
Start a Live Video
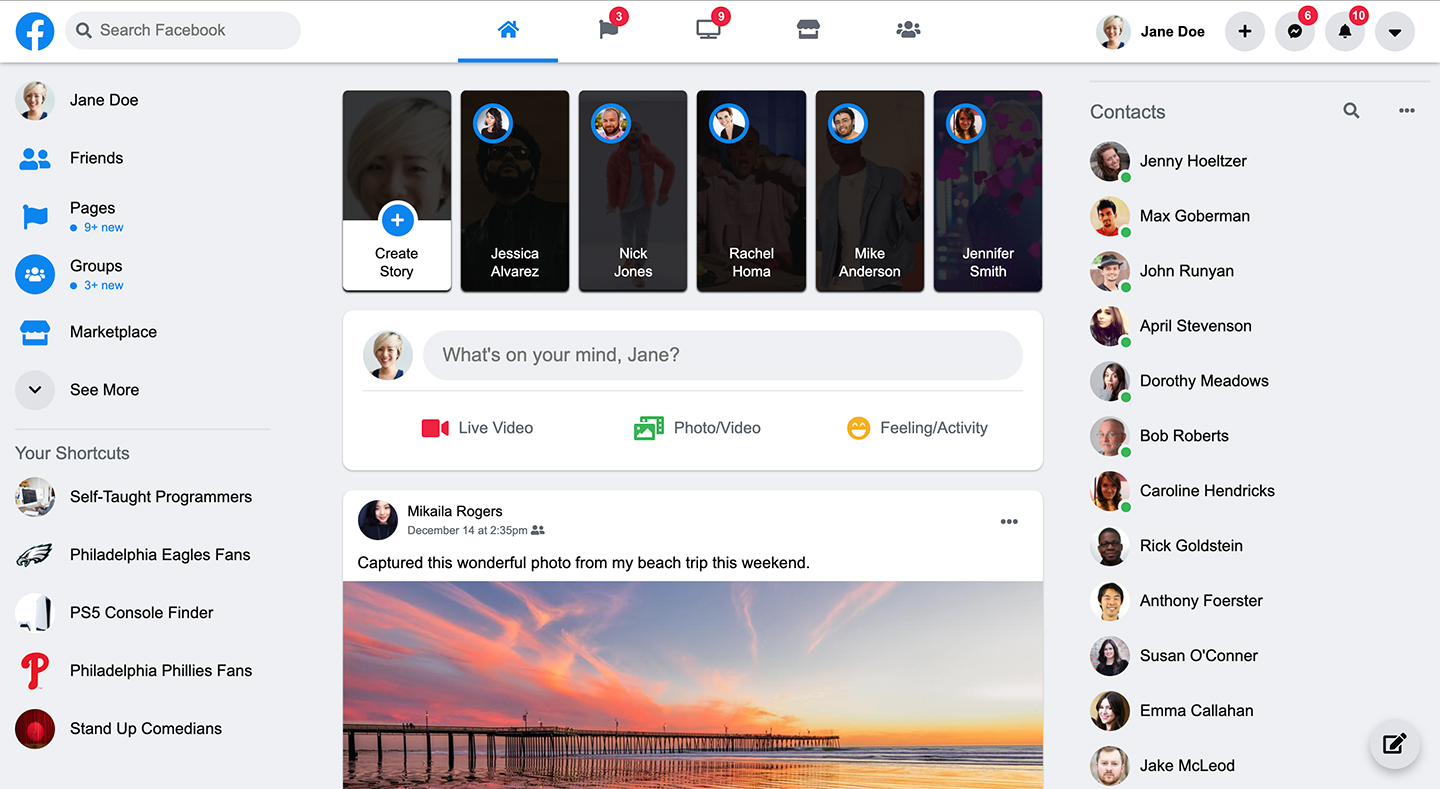(477, 427)
